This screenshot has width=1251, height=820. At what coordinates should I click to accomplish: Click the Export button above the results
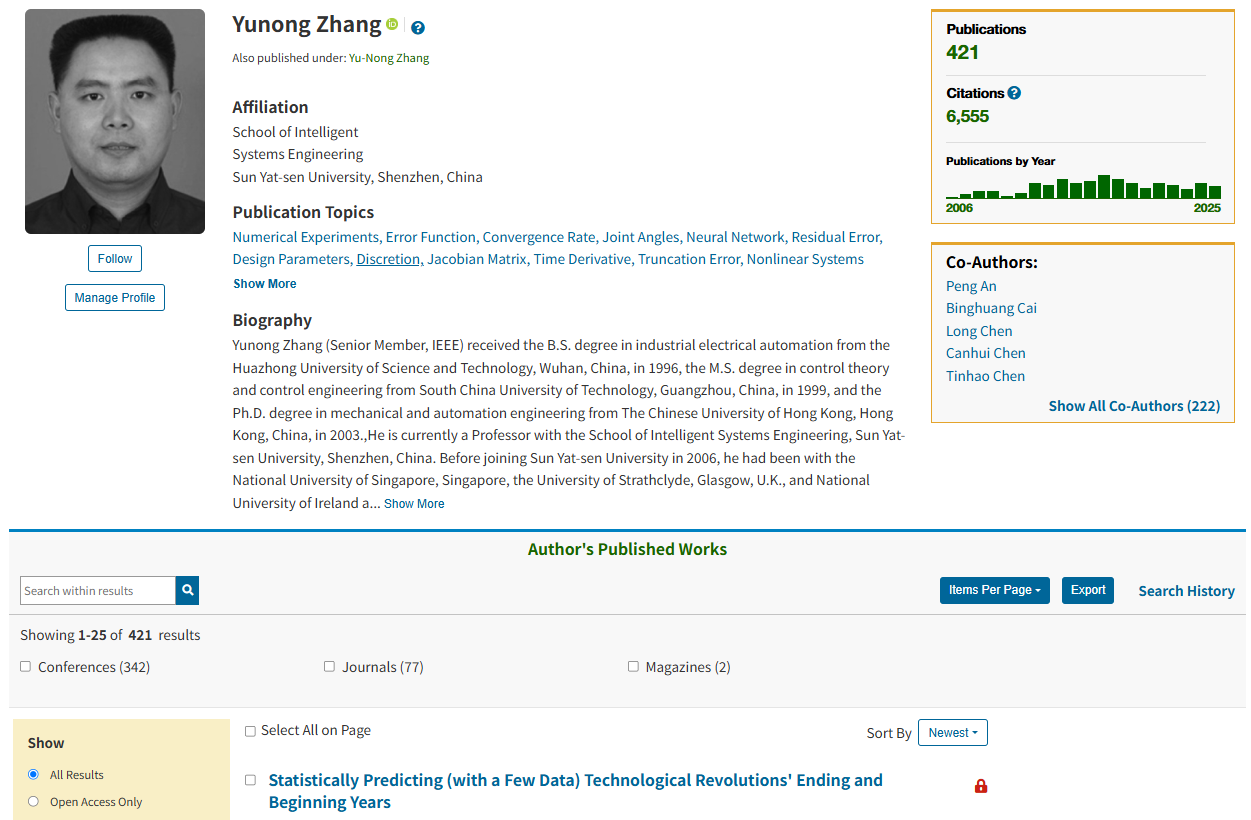pos(1087,590)
